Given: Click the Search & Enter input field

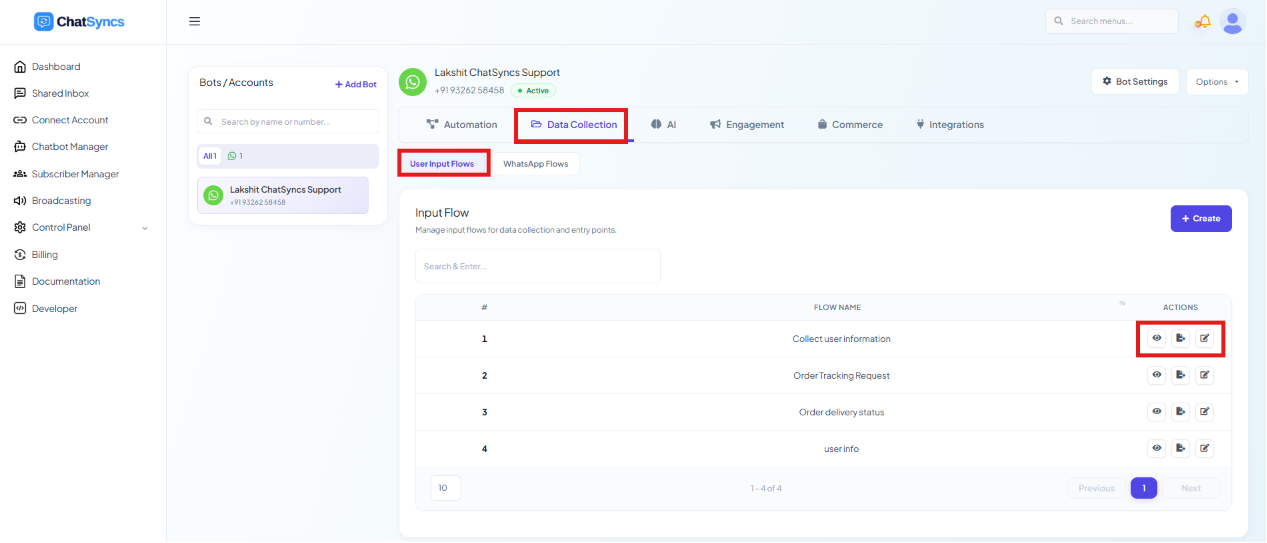Looking at the screenshot, I should click(x=538, y=266).
